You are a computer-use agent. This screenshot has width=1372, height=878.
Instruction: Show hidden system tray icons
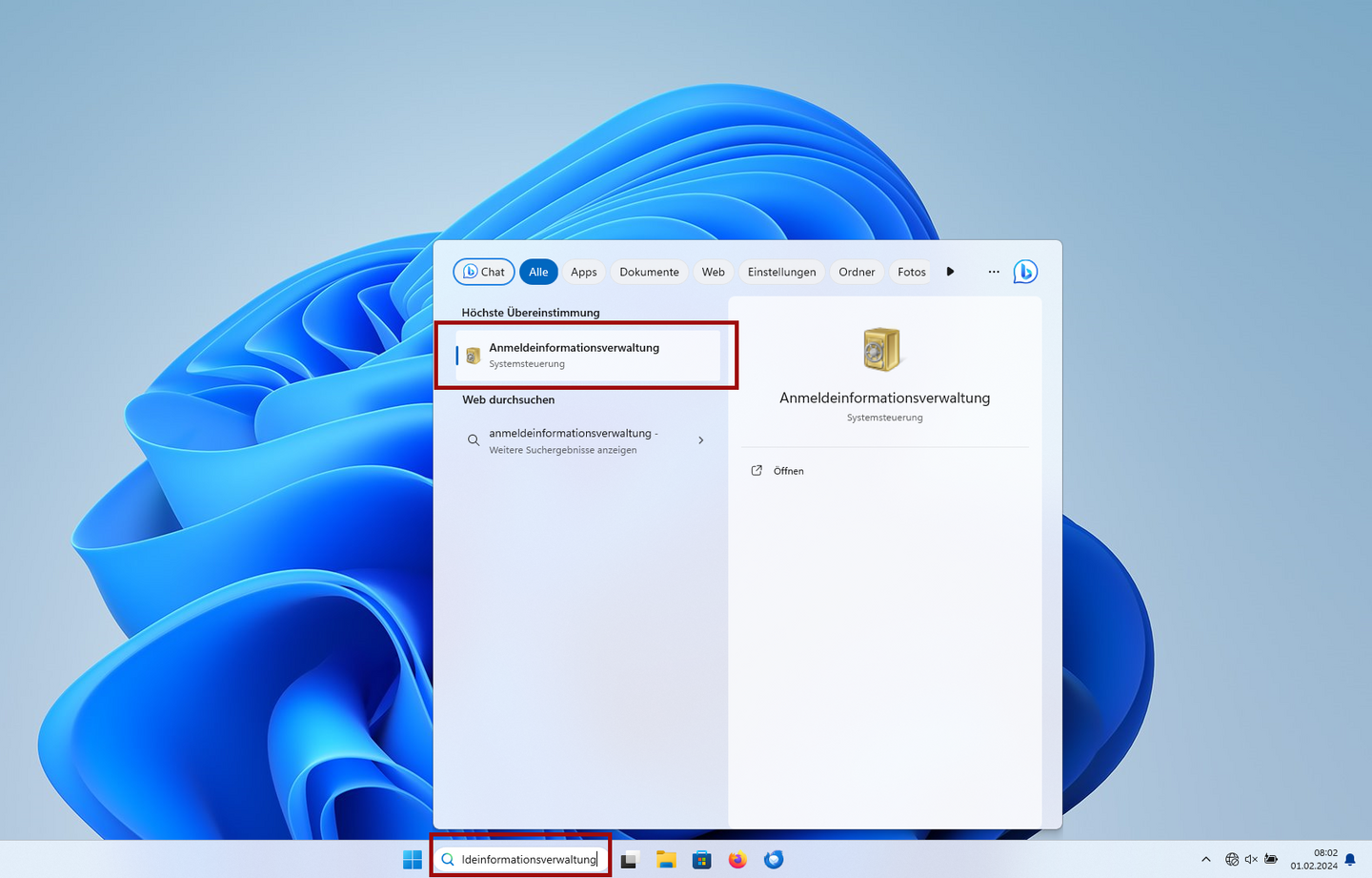click(x=1206, y=860)
